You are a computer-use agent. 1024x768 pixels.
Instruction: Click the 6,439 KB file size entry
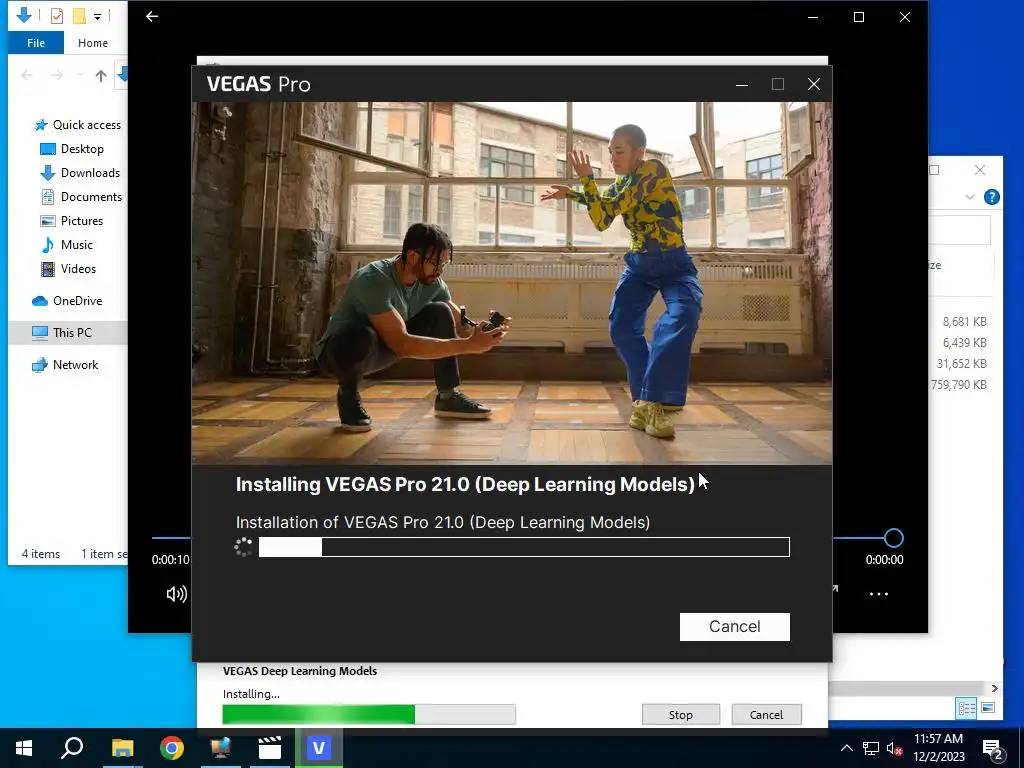click(965, 343)
